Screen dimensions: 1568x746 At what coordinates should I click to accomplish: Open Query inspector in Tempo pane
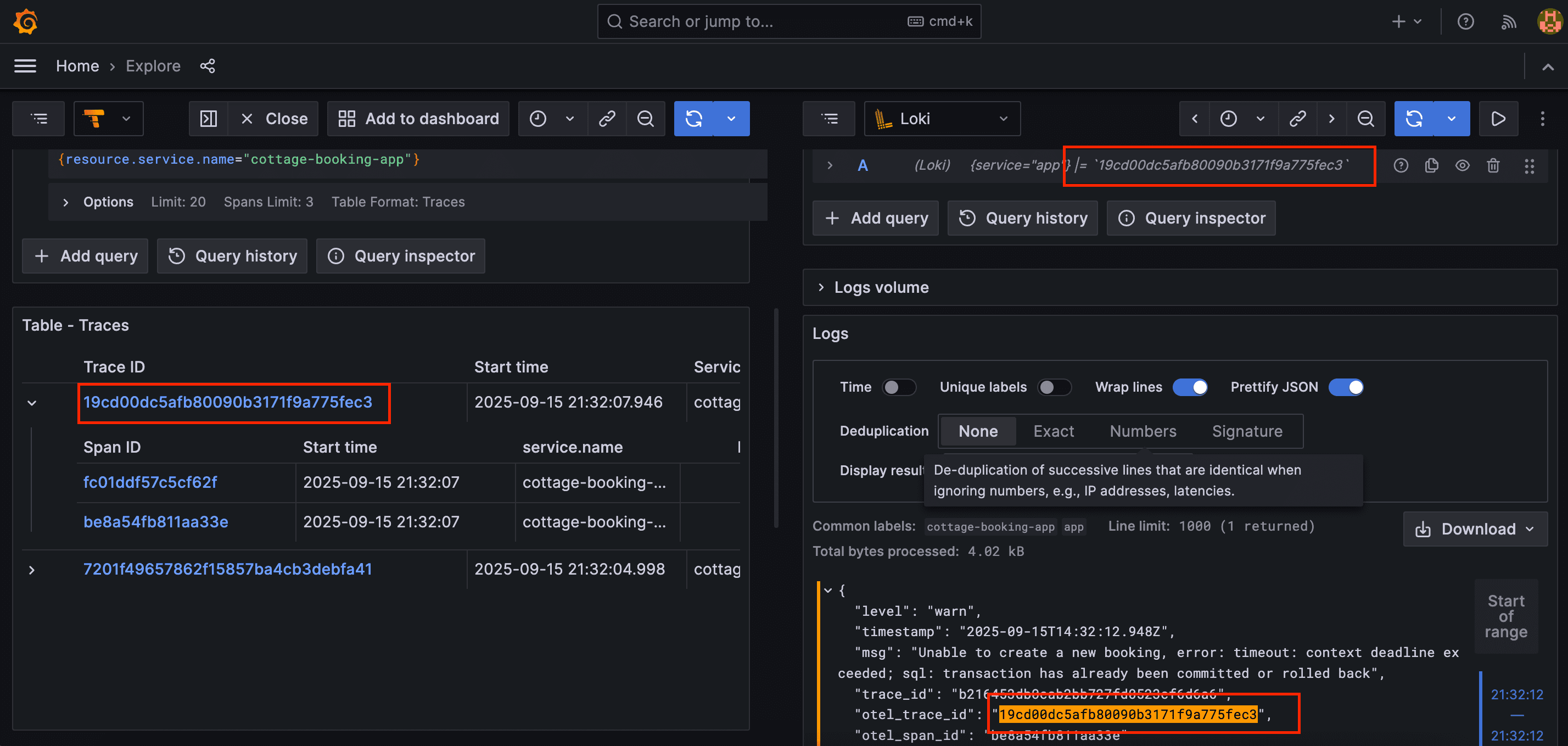pyautogui.click(x=401, y=257)
